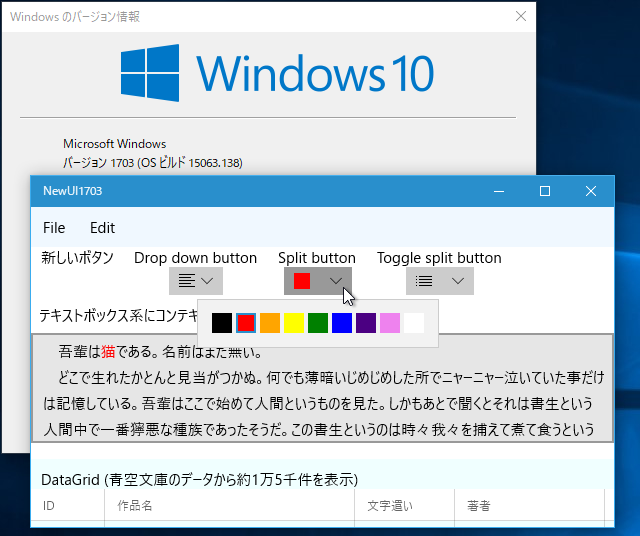Click the Windows 10 logo in version dialog
The height and width of the screenshot is (536, 640).
pyautogui.click(x=277, y=73)
